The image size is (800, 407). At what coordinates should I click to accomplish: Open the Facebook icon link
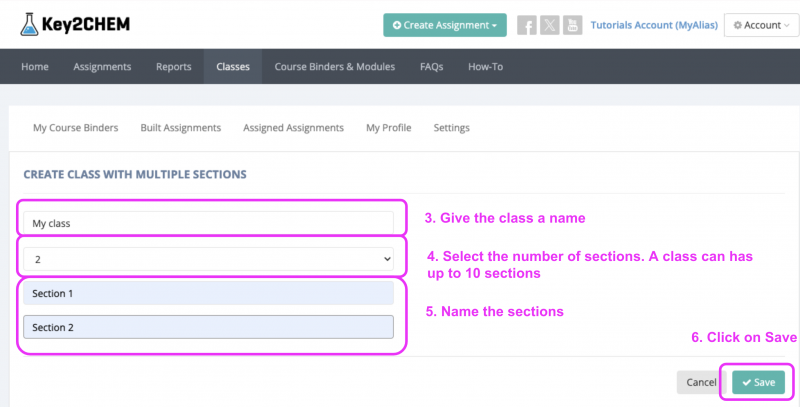click(526, 25)
